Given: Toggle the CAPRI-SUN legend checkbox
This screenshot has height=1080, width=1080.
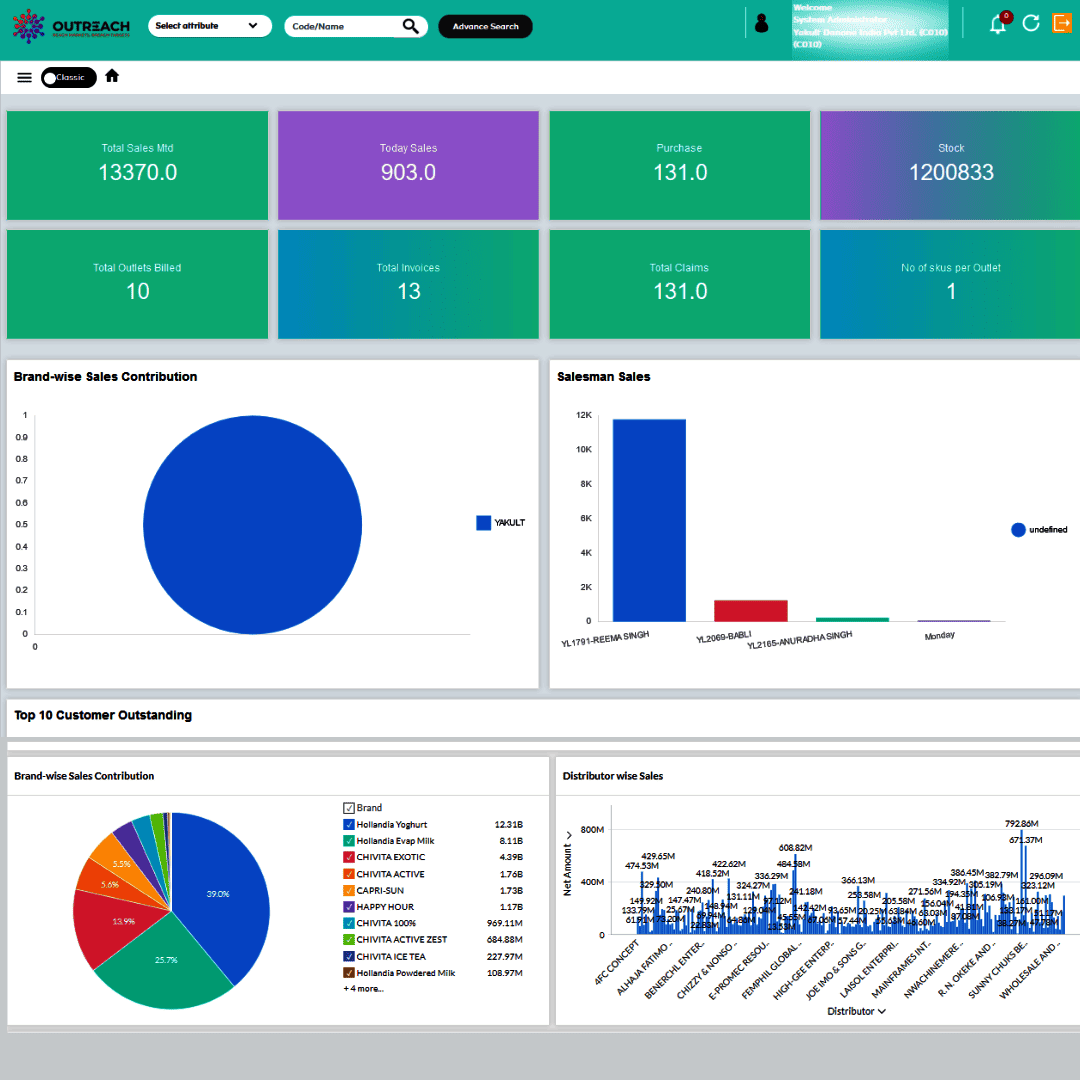Looking at the screenshot, I should pos(349,891).
